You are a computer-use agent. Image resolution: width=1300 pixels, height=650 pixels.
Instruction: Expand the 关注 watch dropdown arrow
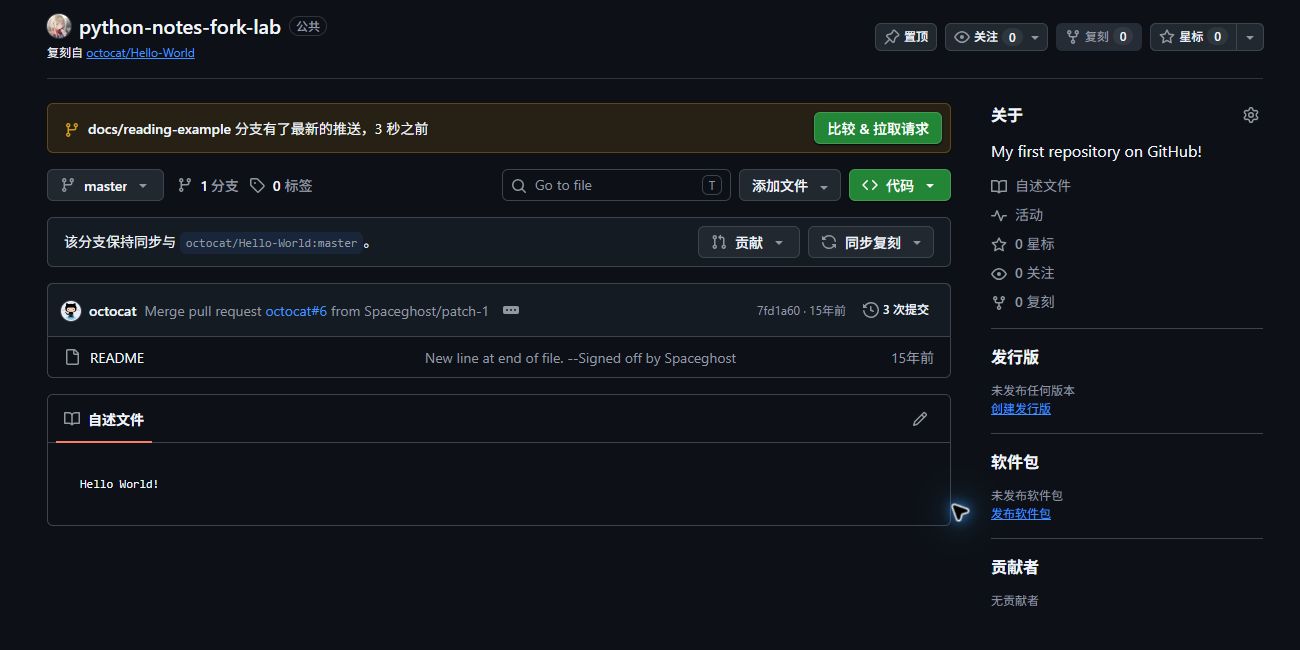(x=1035, y=37)
